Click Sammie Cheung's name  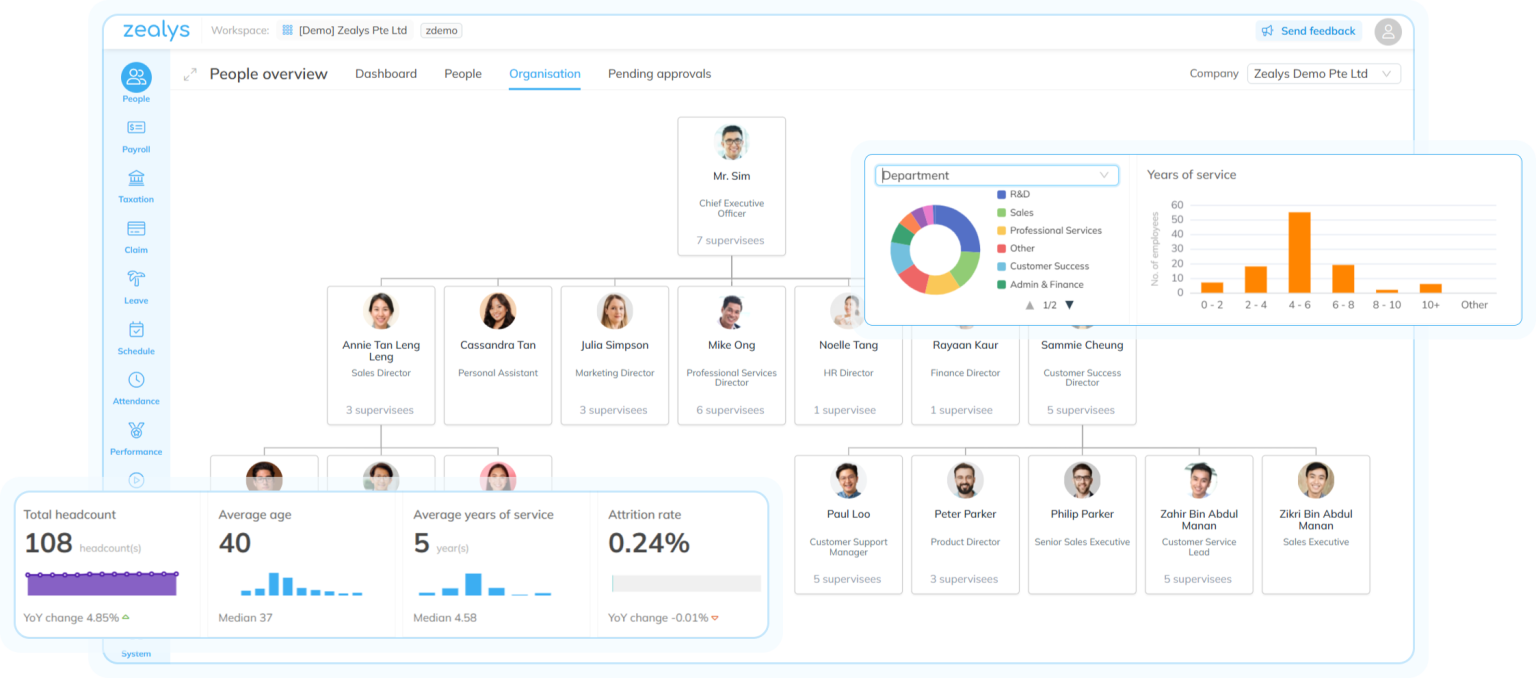(x=1082, y=345)
